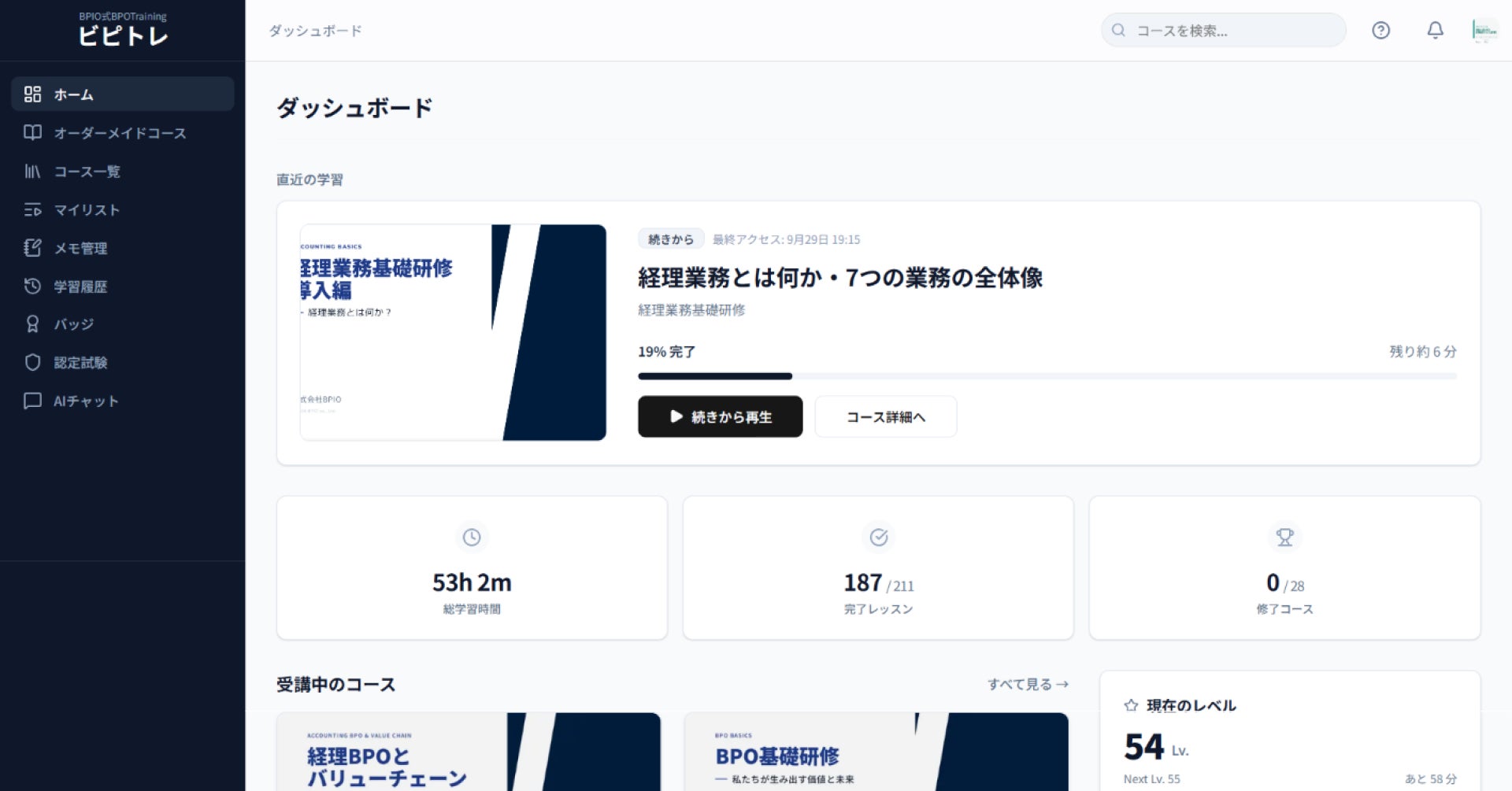This screenshot has width=1512, height=791.
Task: Follow the すべて見る link
Action: coord(1028,684)
